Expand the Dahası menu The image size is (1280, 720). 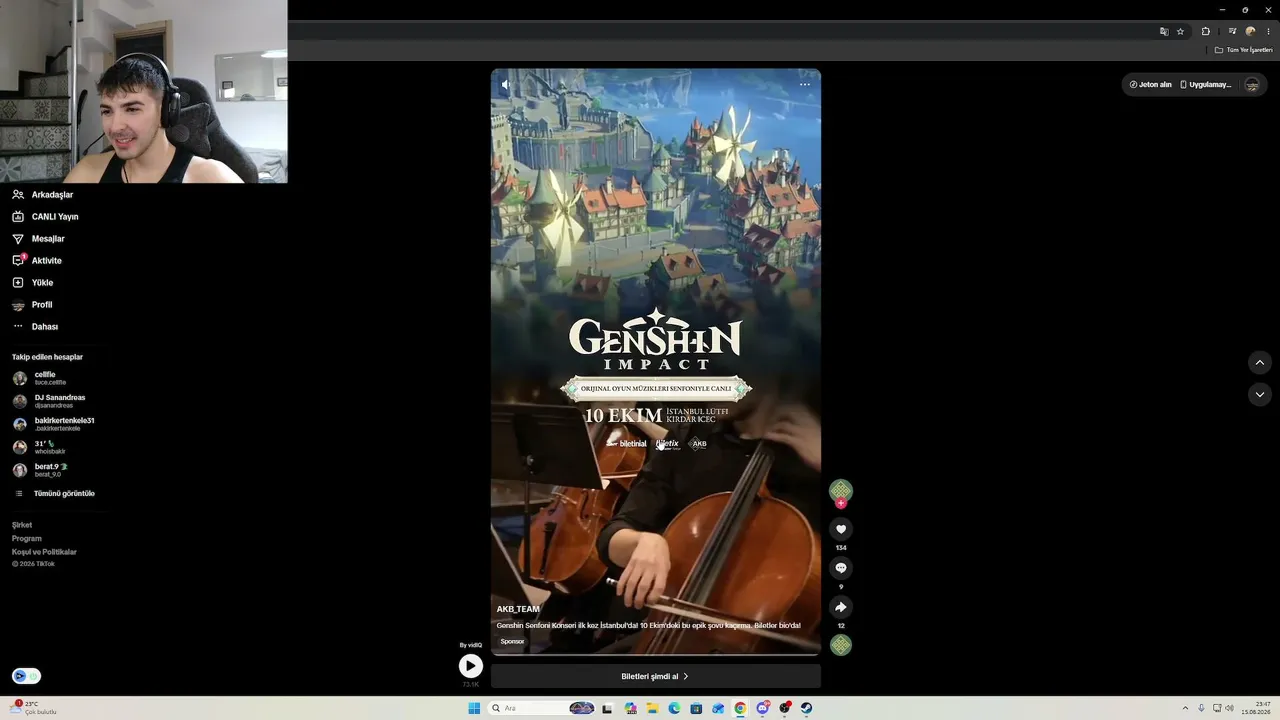(x=35, y=327)
